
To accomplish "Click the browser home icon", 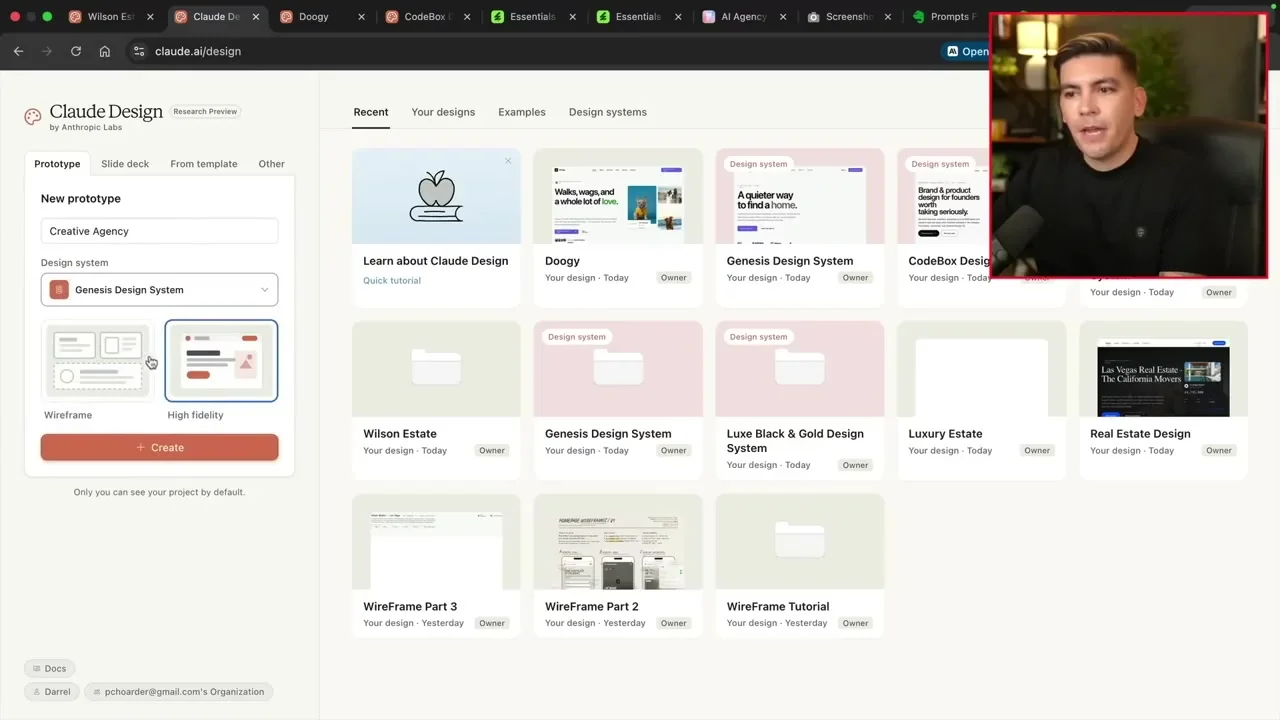I will pyautogui.click(x=104, y=51).
